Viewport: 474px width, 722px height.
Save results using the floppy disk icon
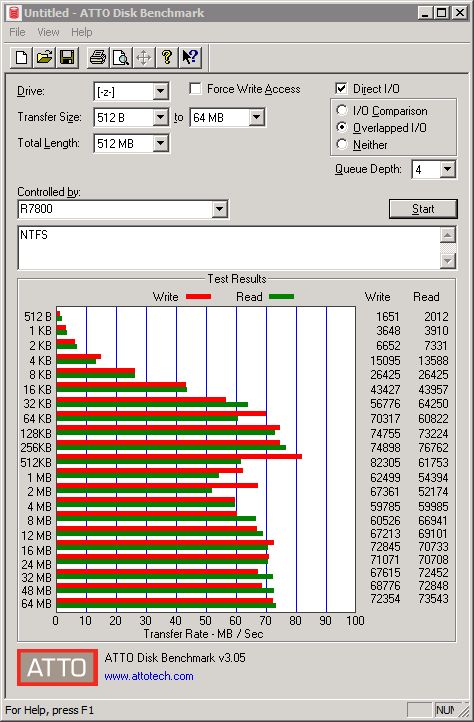pos(67,58)
